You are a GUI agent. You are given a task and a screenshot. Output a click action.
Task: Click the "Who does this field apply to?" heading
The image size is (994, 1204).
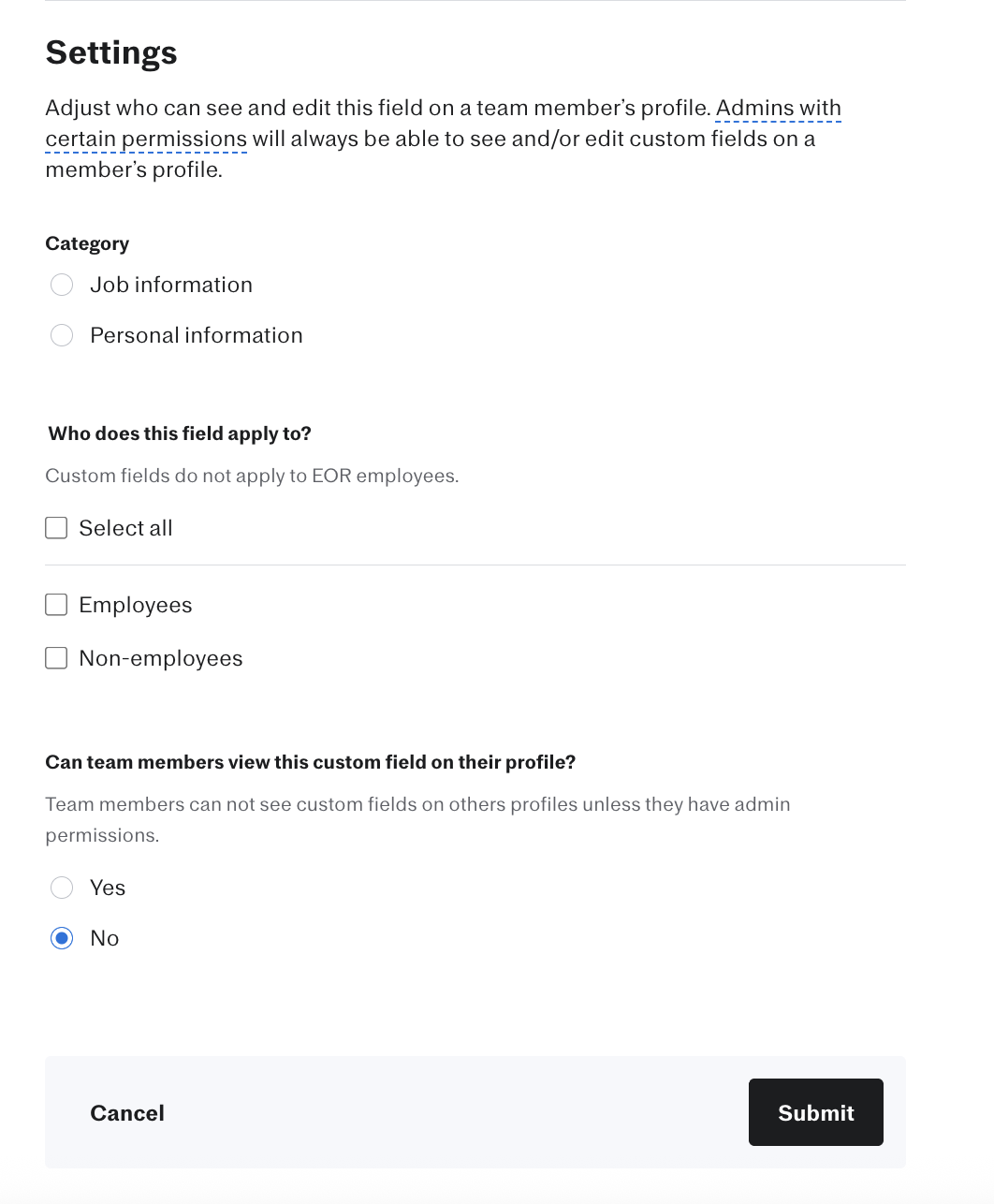coord(180,433)
